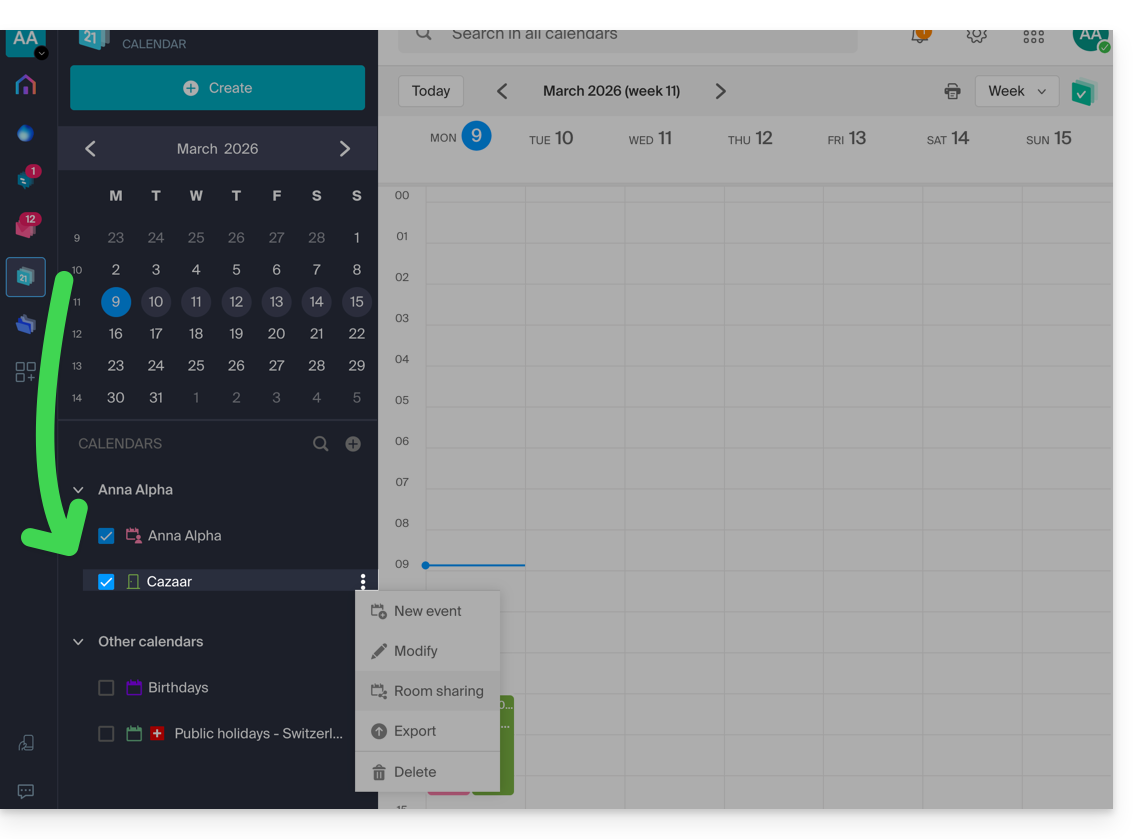1143x839 pixels.
Task: Go to next month in mini calendar
Action: pyautogui.click(x=345, y=149)
